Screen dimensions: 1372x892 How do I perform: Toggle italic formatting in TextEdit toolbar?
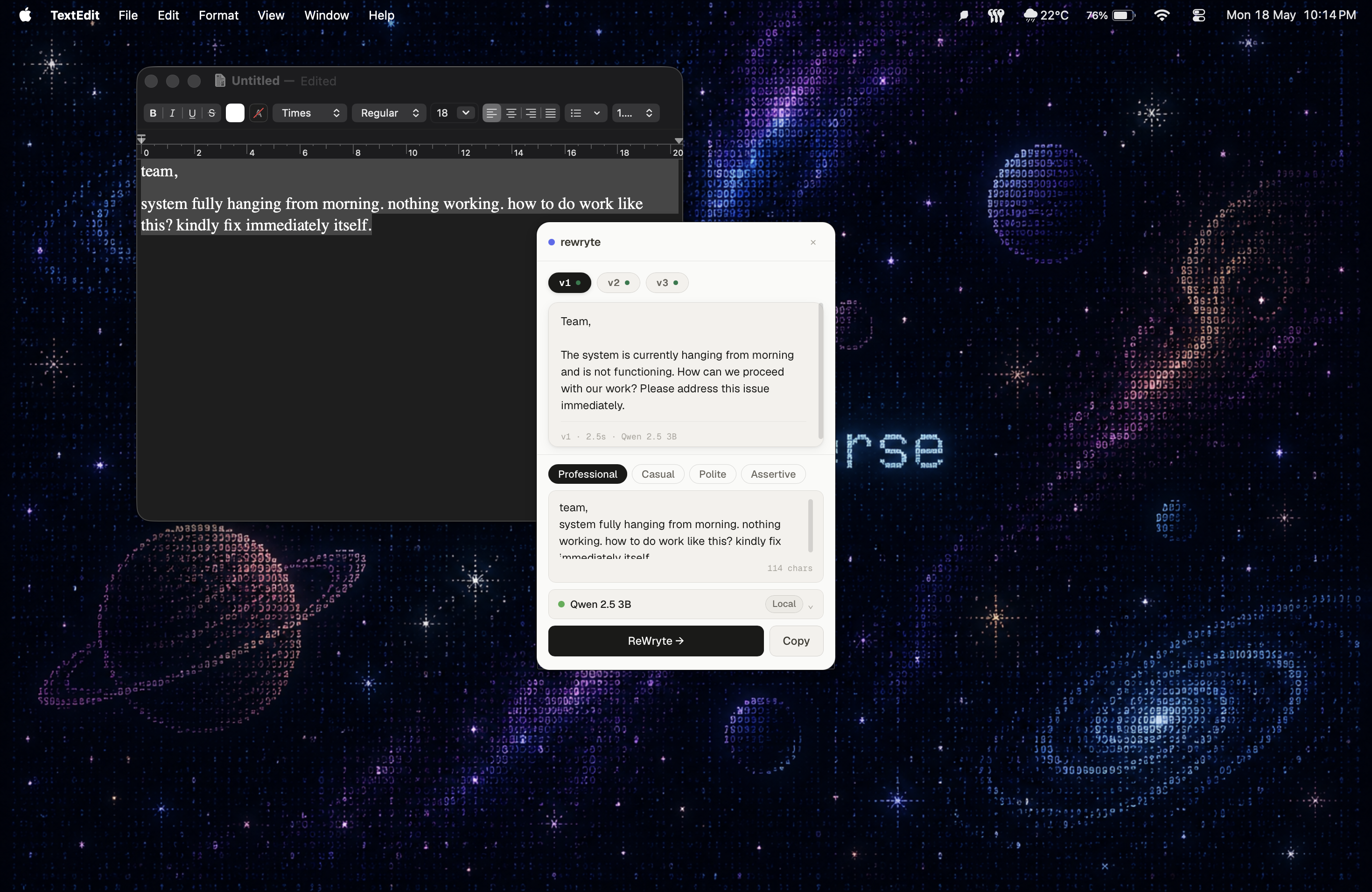point(172,113)
